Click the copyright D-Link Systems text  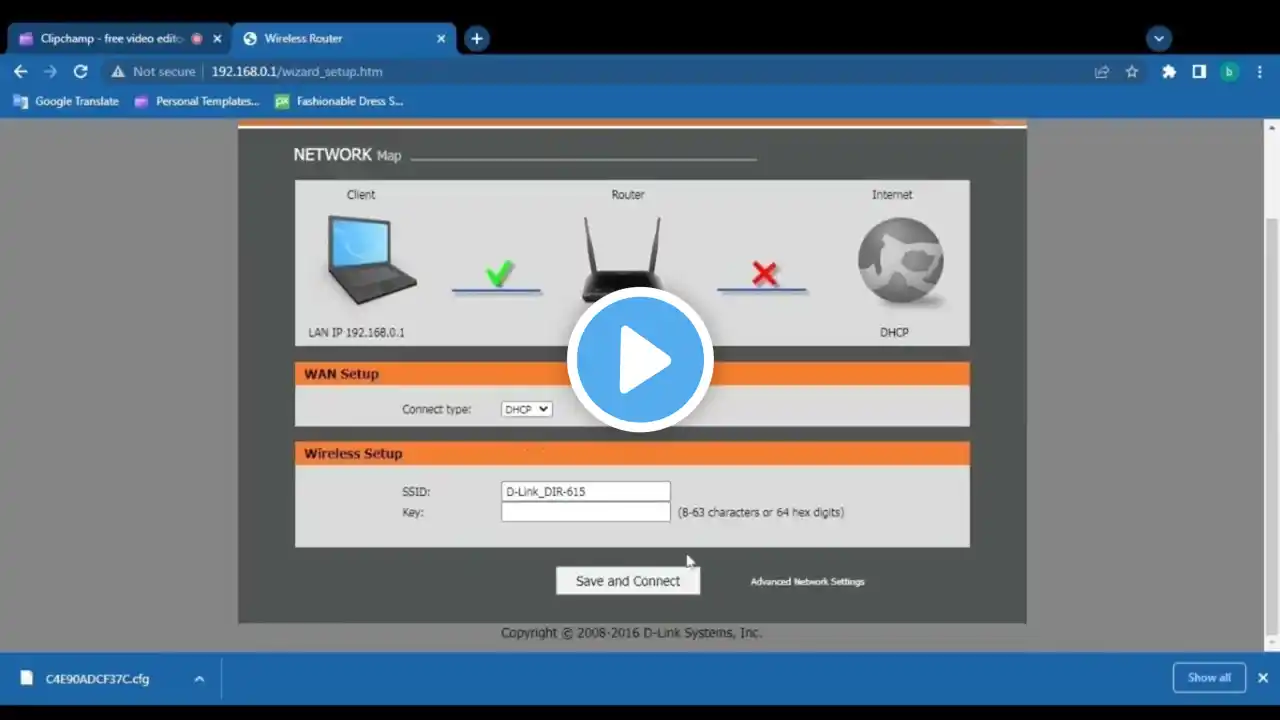[631, 633]
